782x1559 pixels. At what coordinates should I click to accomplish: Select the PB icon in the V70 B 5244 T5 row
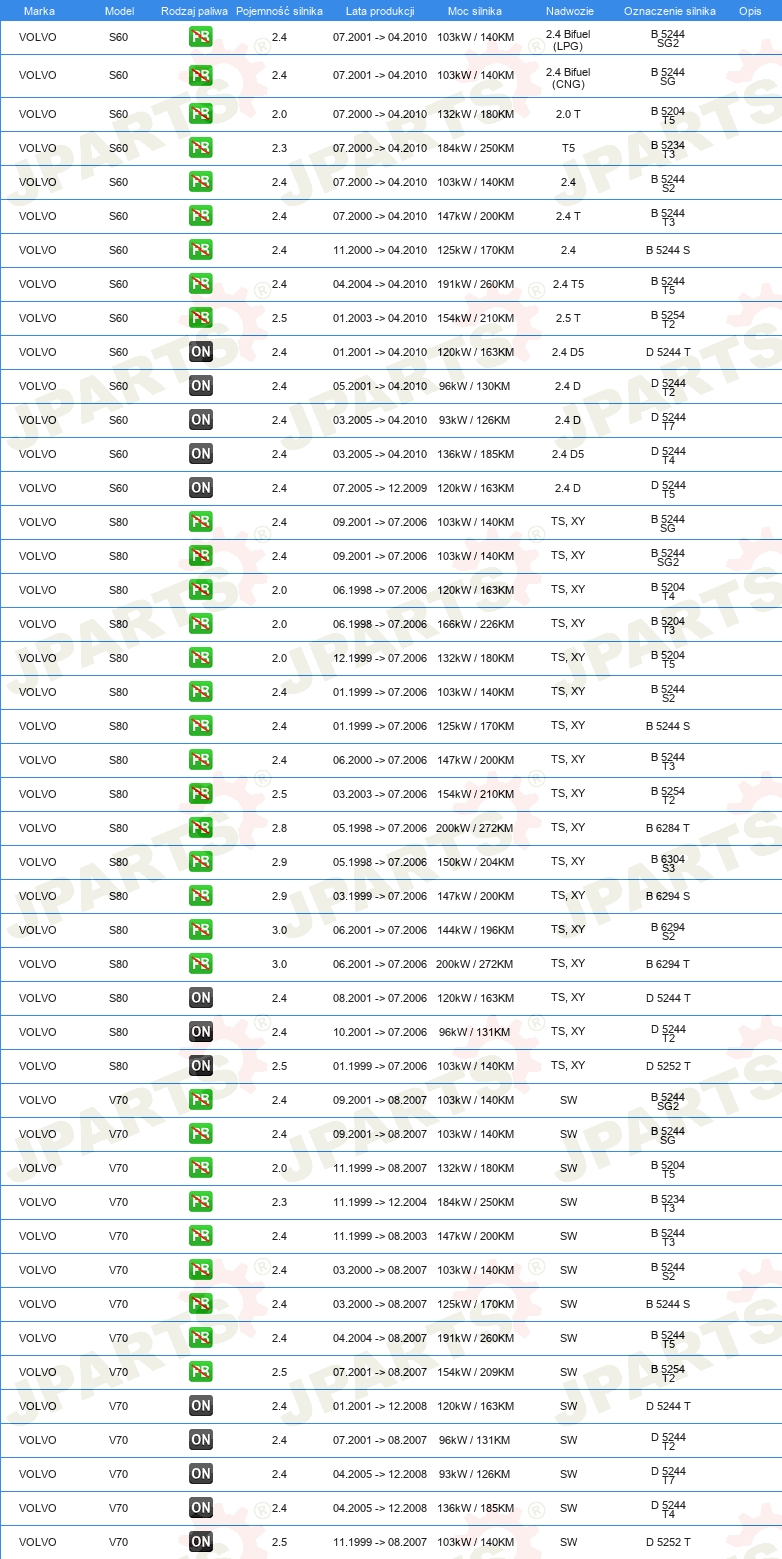[201, 1338]
